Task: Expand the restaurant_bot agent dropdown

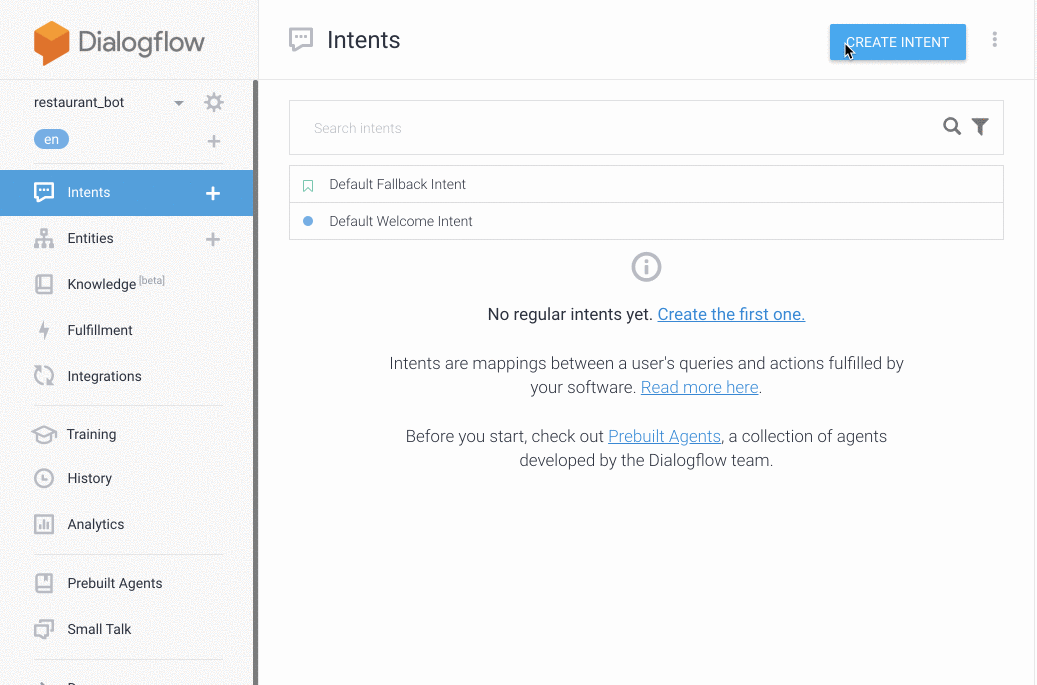Action: [179, 103]
